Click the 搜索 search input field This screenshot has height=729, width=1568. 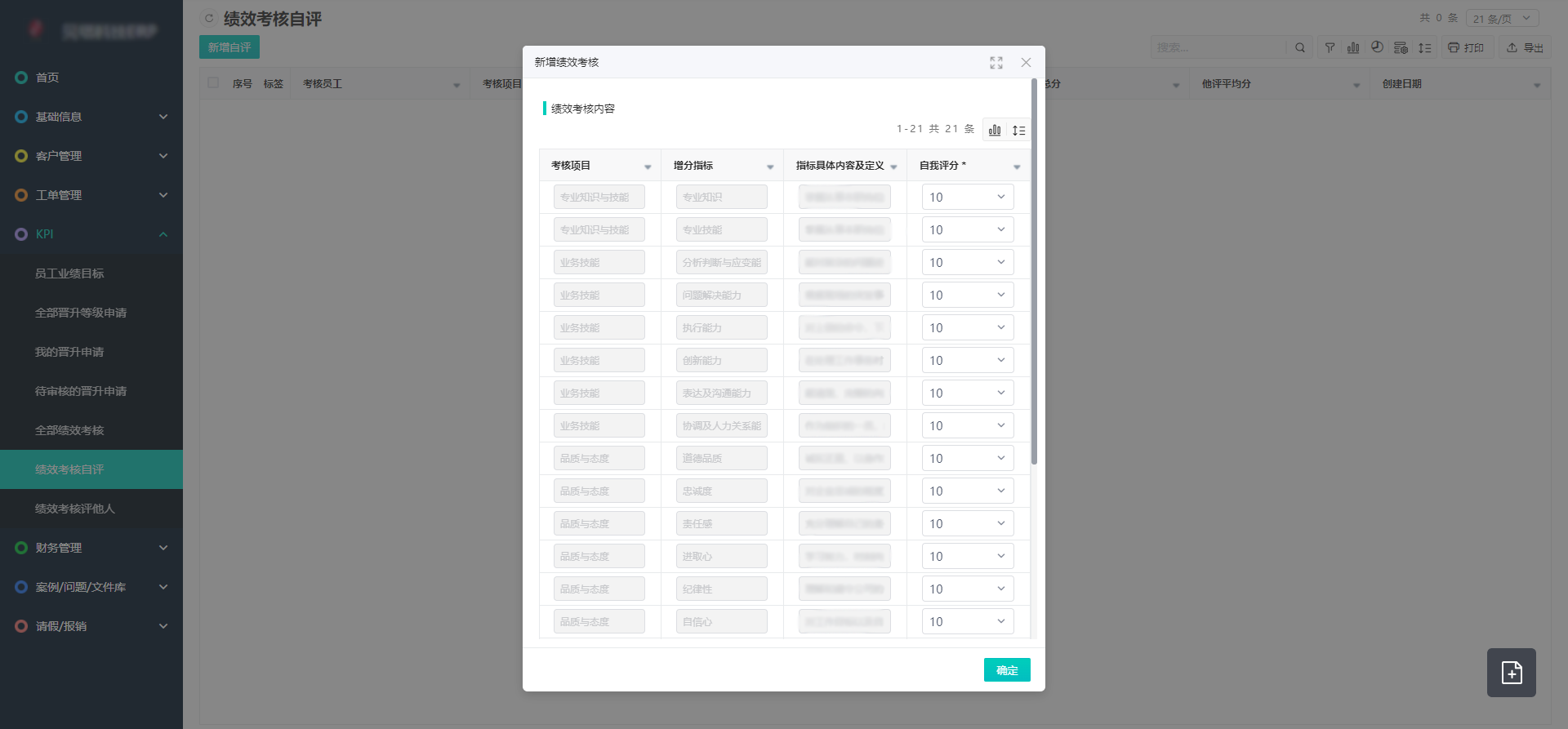[x=1218, y=47]
